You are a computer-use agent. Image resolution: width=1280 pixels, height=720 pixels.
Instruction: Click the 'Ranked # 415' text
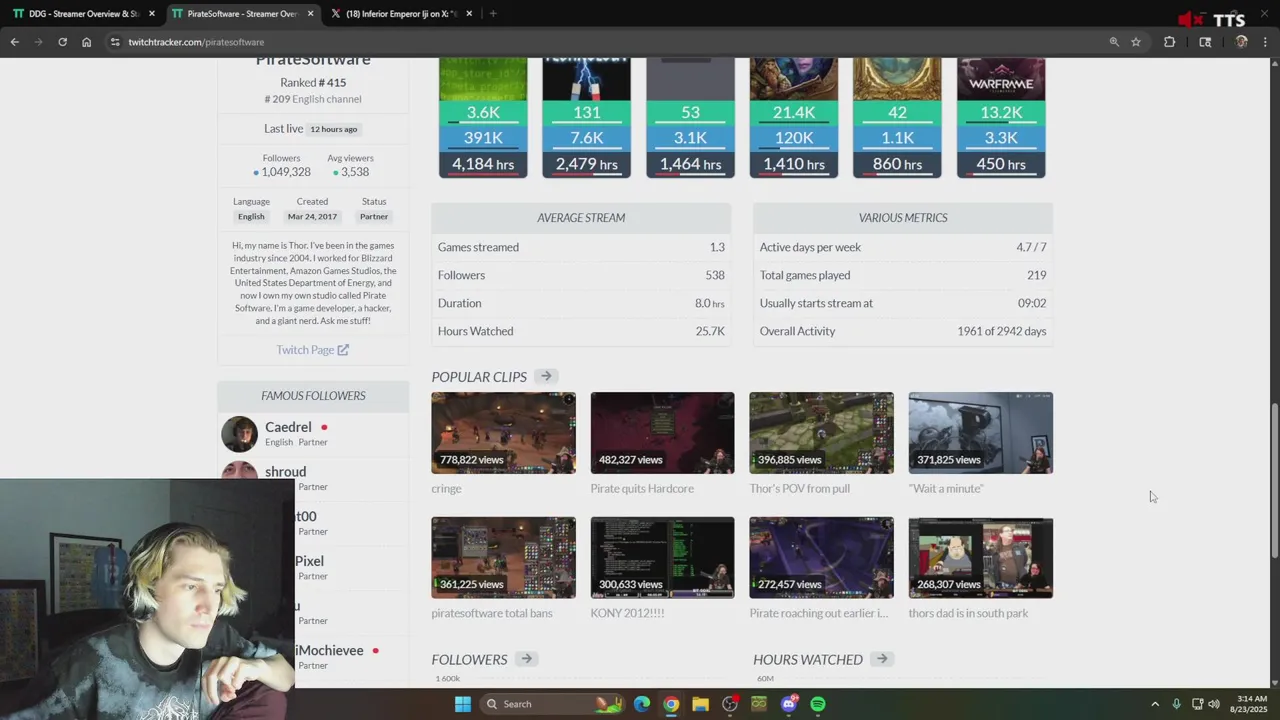click(x=313, y=83)
